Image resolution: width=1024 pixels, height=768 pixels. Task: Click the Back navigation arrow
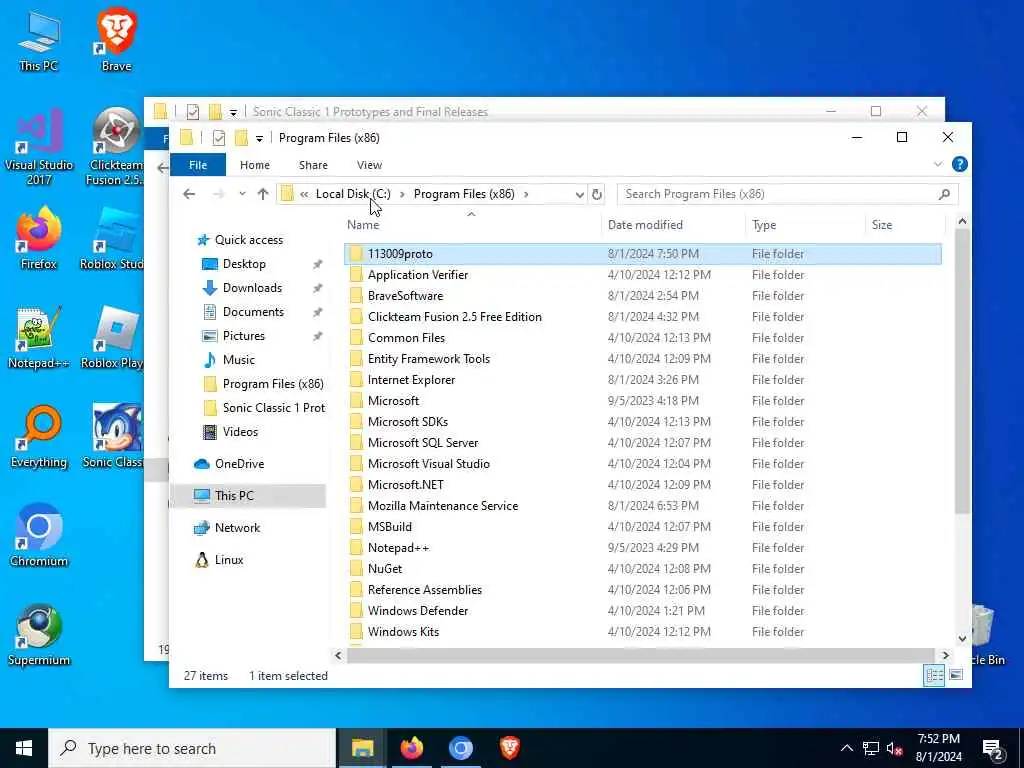coord(189,194)
